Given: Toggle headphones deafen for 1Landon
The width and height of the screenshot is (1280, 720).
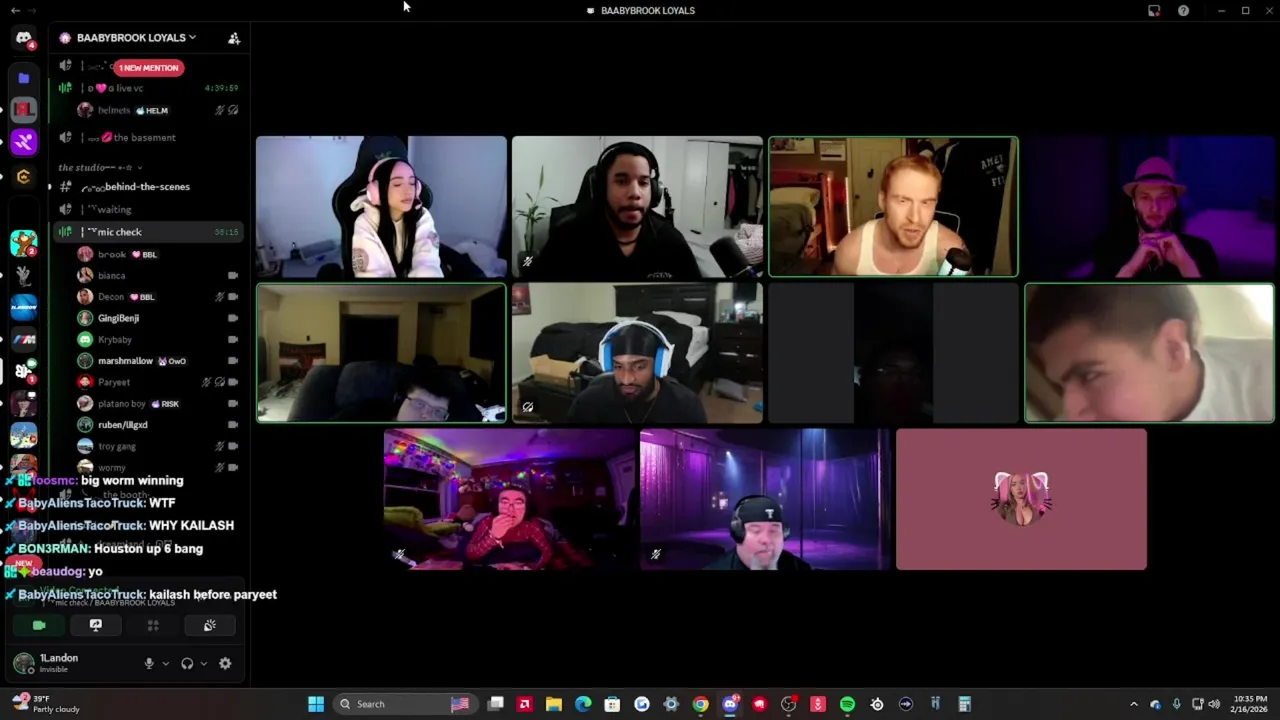Looking at the screenshot, I should 187,663.
